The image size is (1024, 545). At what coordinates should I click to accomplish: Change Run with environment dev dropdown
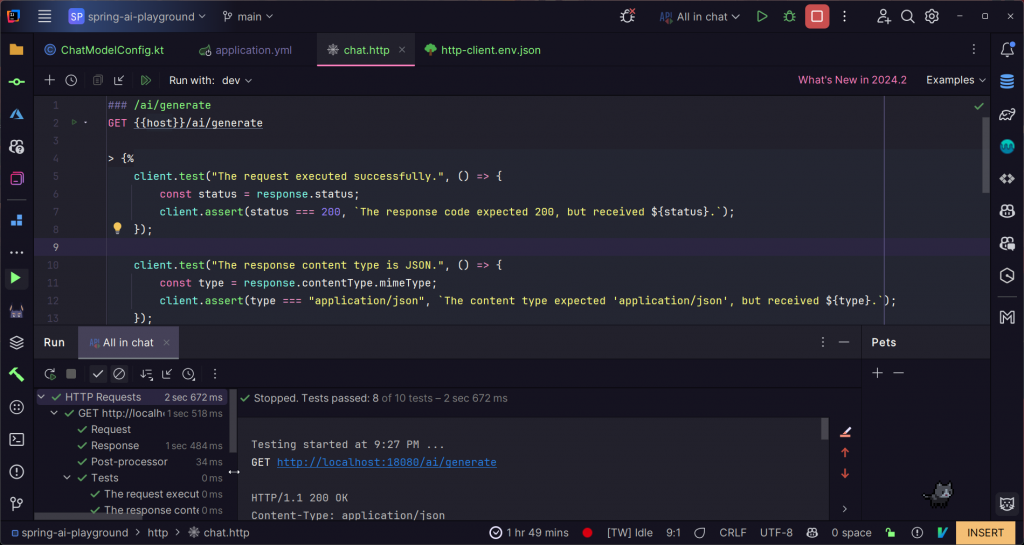(237, 80)
